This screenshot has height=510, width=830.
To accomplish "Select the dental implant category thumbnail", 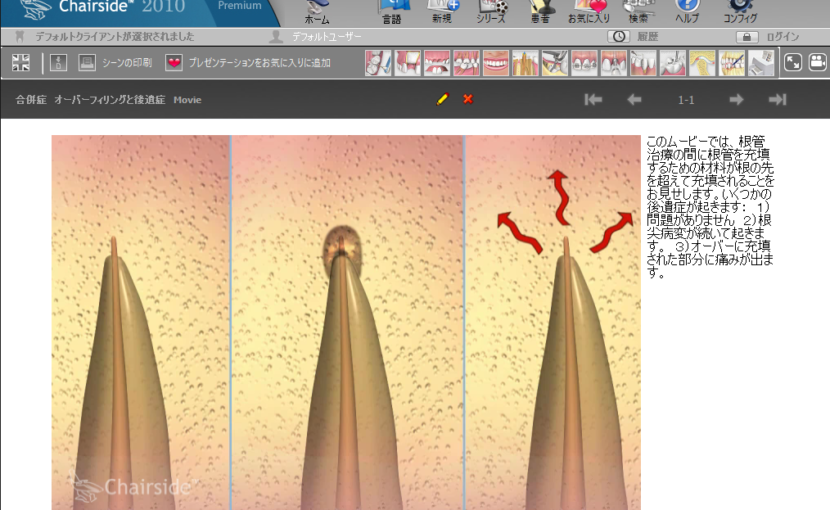I will point(614,63).
